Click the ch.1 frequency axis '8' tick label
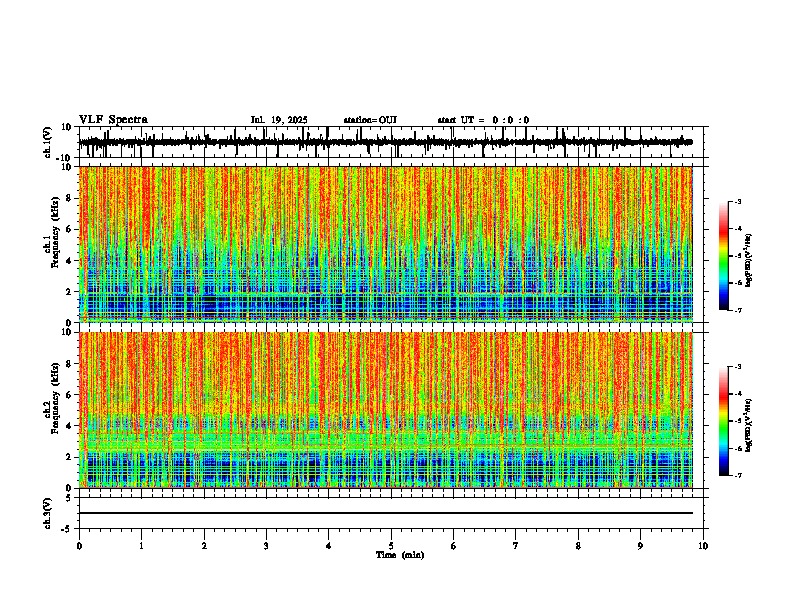The image size is (792, 612). [x=70, y=198]
